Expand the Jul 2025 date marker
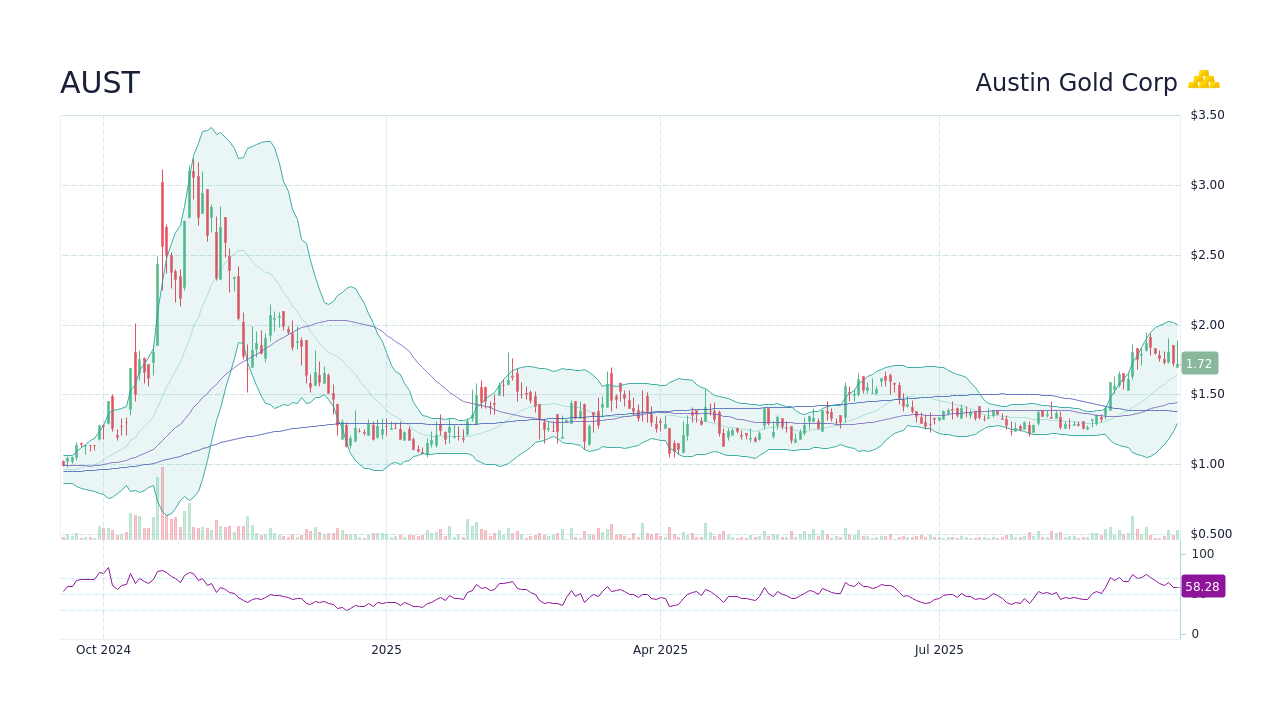Image resolution: width=1280 pixels, height=720 pixels. 939,649
